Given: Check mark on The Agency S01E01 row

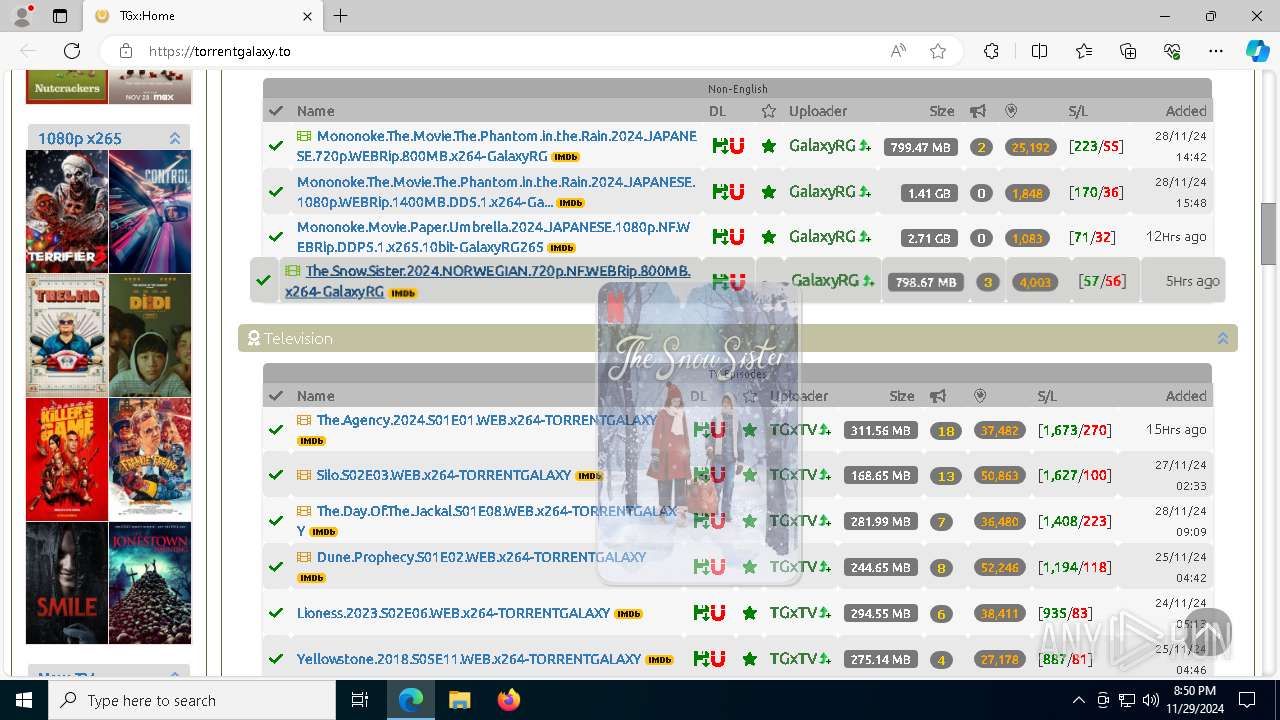Looking at the screenshot, I should [276, 430].
